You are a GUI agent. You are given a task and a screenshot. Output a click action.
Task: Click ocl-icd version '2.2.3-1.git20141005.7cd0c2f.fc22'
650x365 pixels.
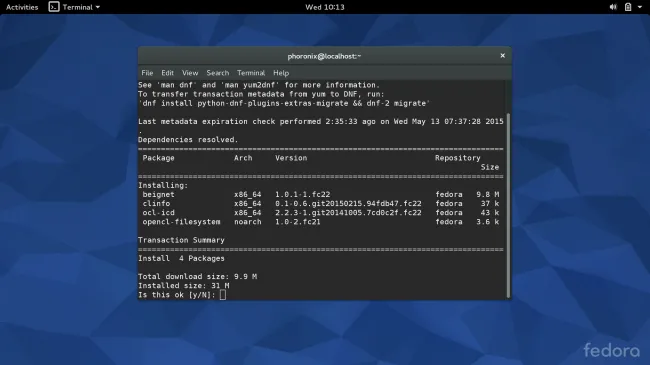coord(348,212)
